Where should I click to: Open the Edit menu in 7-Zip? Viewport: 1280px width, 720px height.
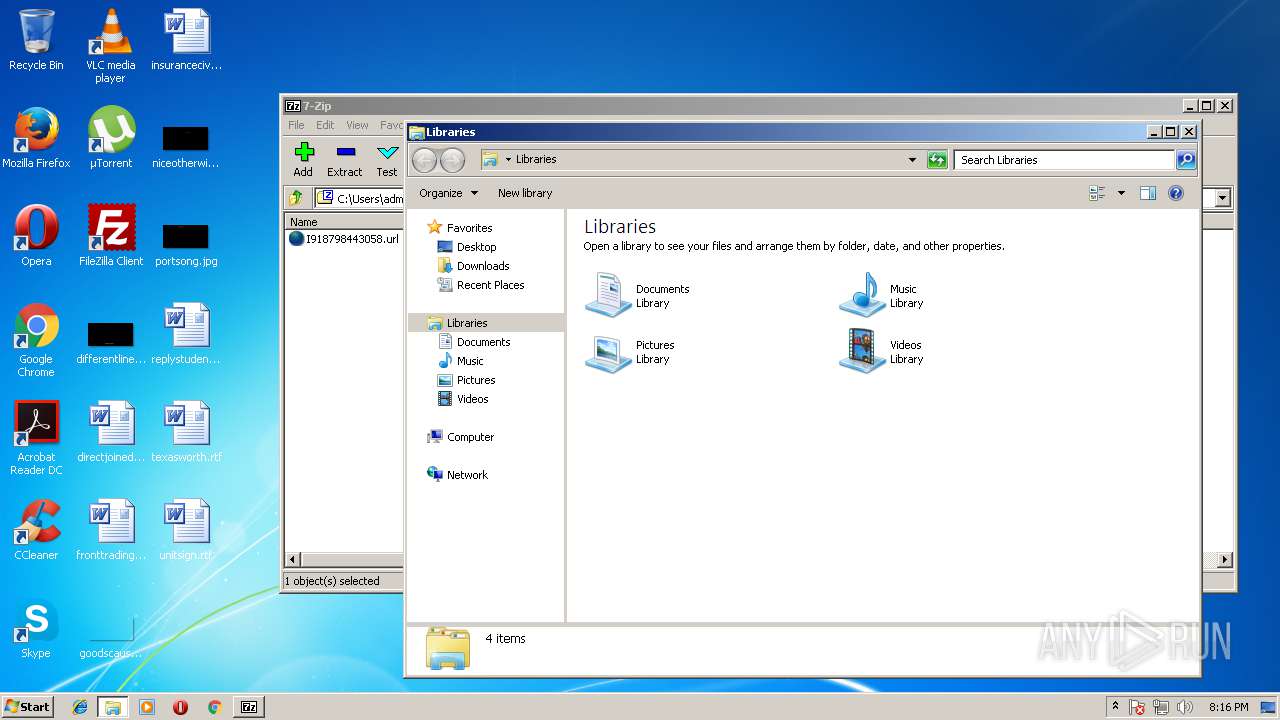325,125
